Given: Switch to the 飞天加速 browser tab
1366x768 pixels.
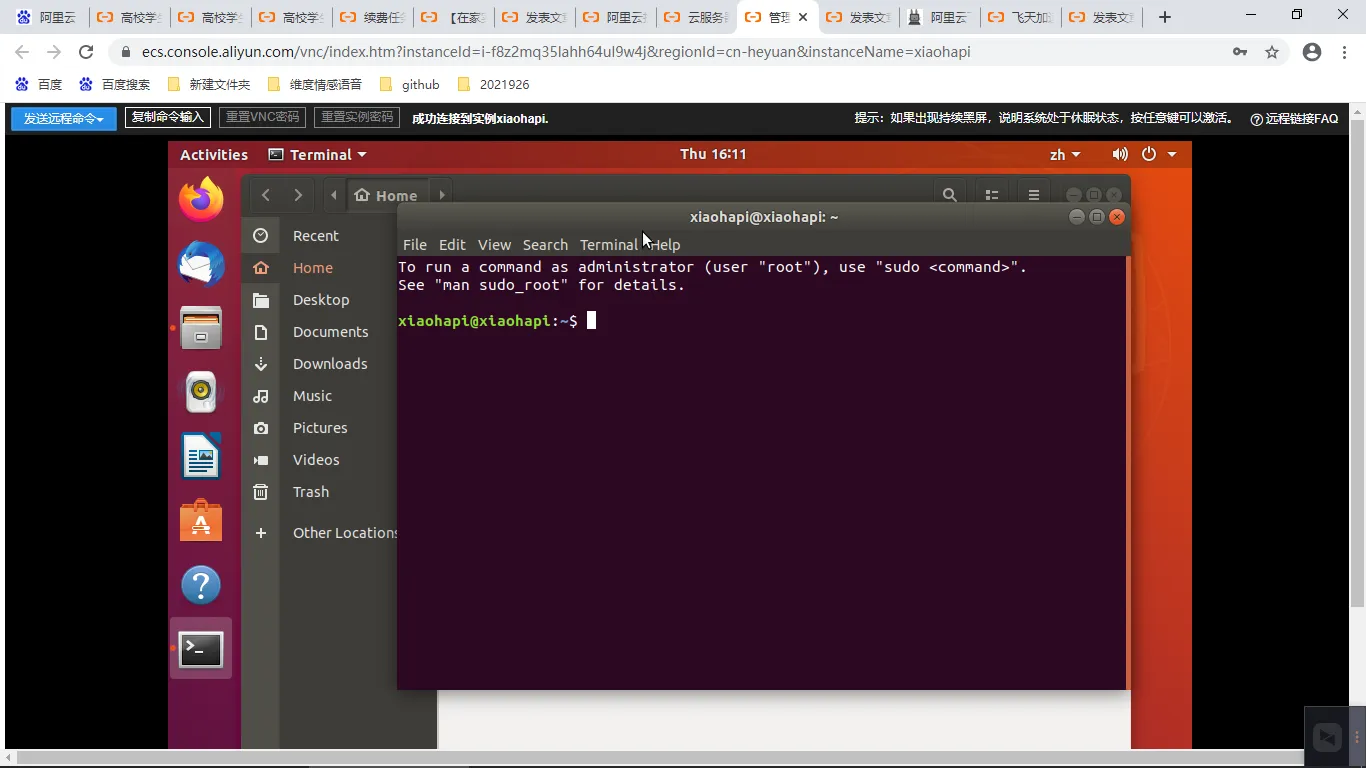Looking at the screenshot, I should click(1021, 17).
